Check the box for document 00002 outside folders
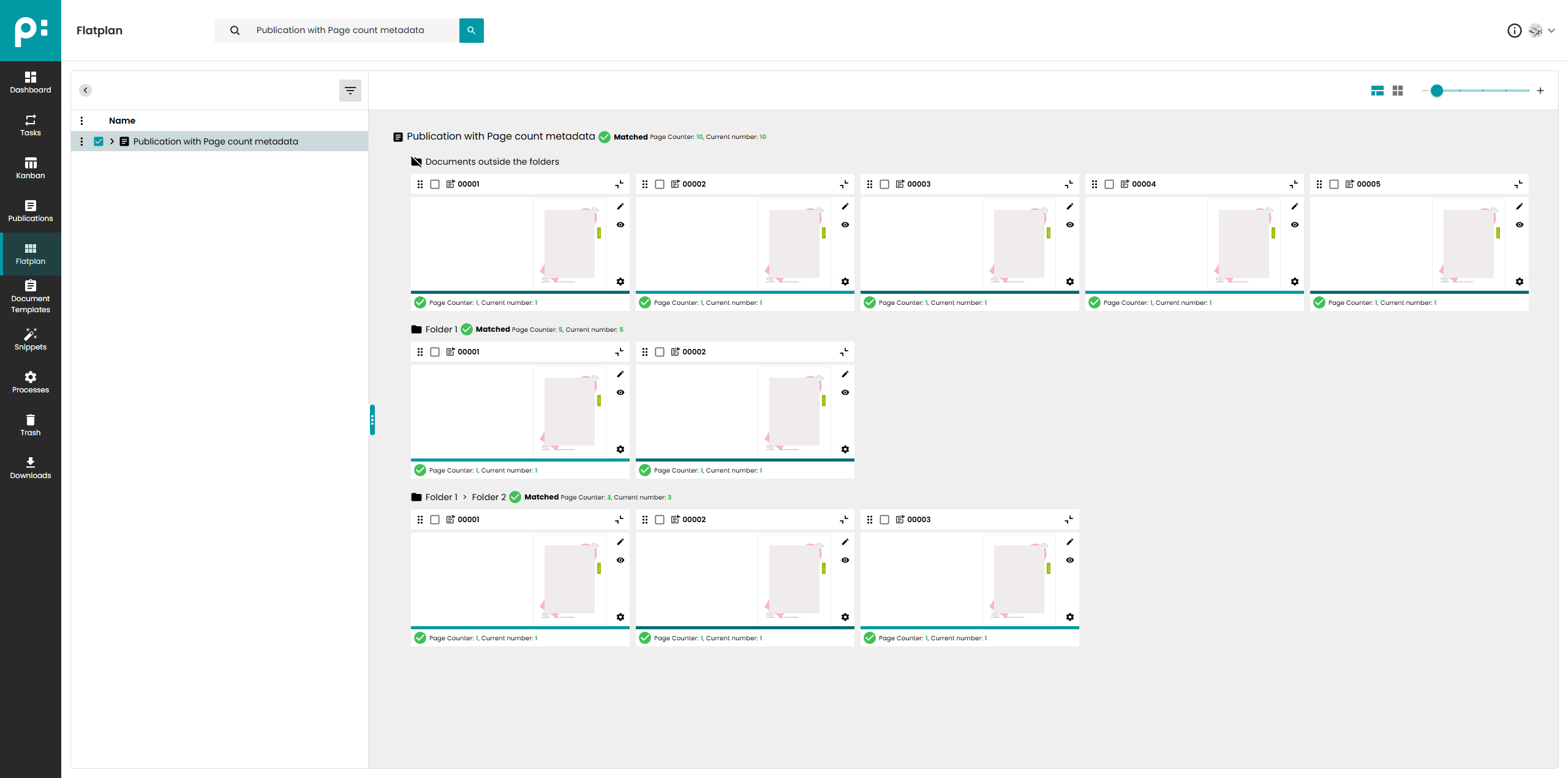This screenshot has width=1568, height=778. point(660,184)
